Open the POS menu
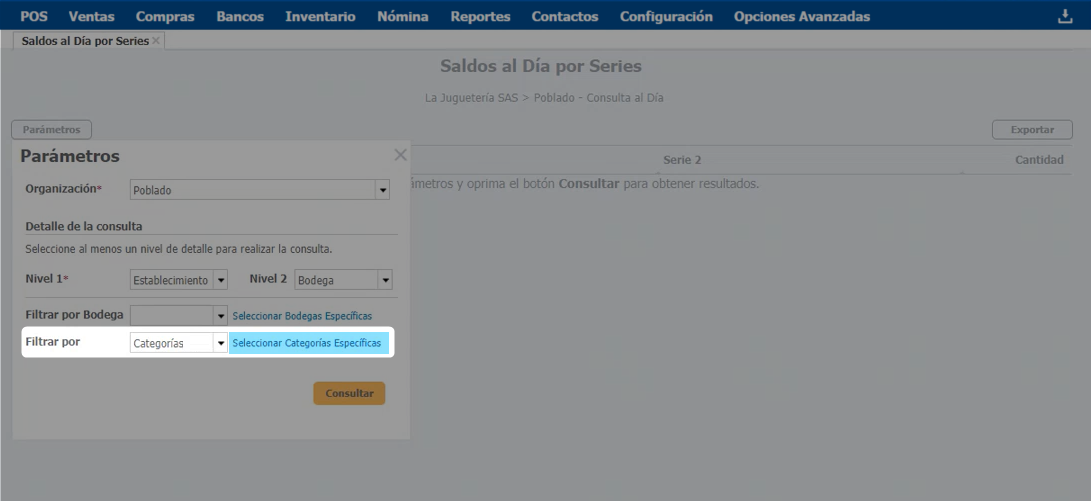The width and height of the screenshot is (1091, 501). point(34,16)
